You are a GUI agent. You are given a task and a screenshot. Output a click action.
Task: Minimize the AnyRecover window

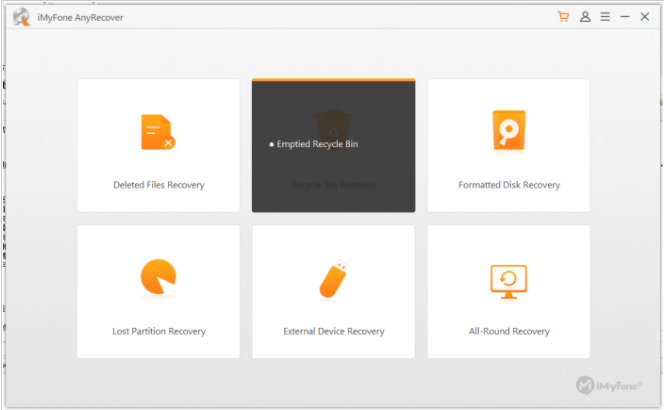tap(625, 17)
